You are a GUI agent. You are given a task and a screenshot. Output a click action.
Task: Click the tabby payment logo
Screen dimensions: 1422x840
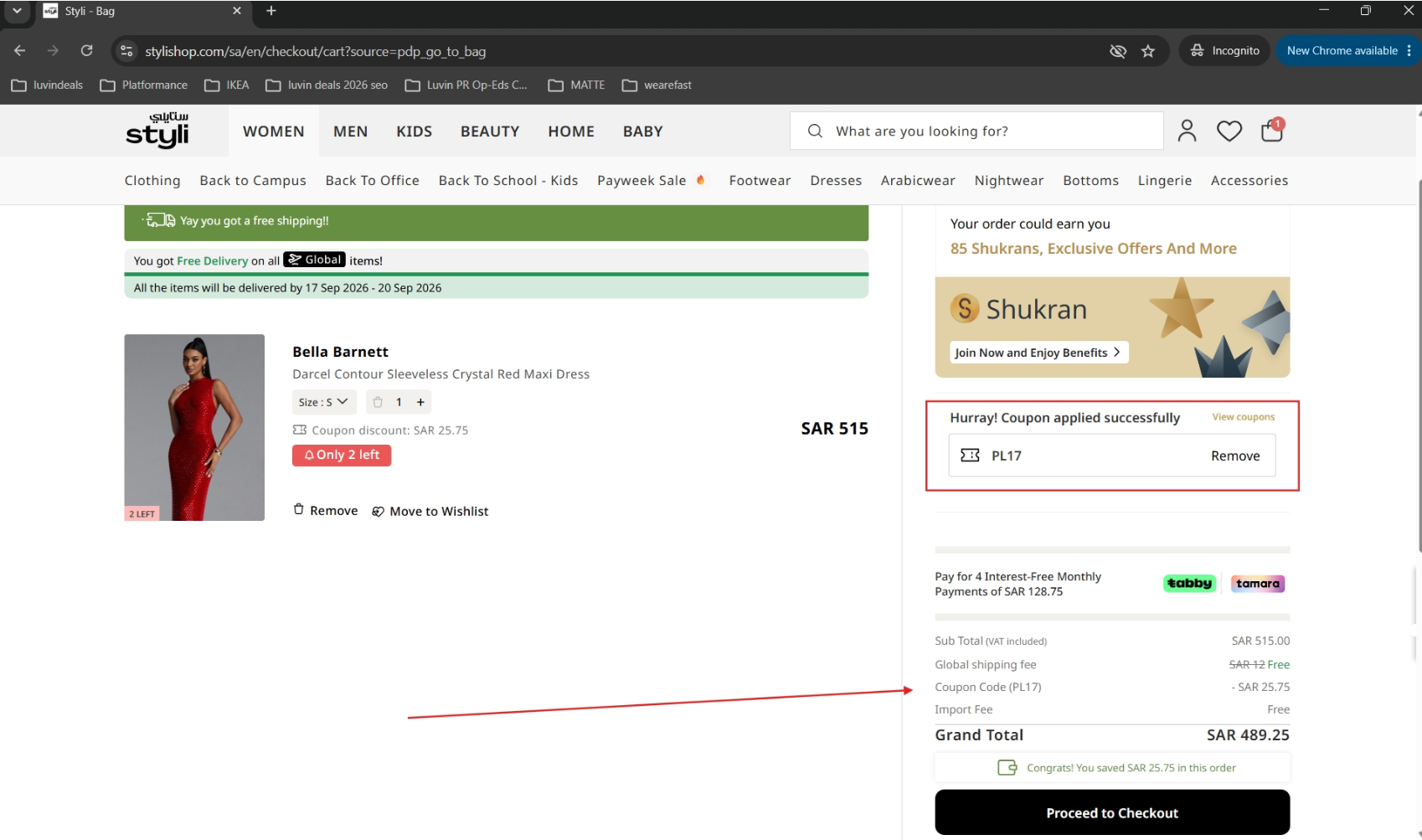click(1189, 584)
